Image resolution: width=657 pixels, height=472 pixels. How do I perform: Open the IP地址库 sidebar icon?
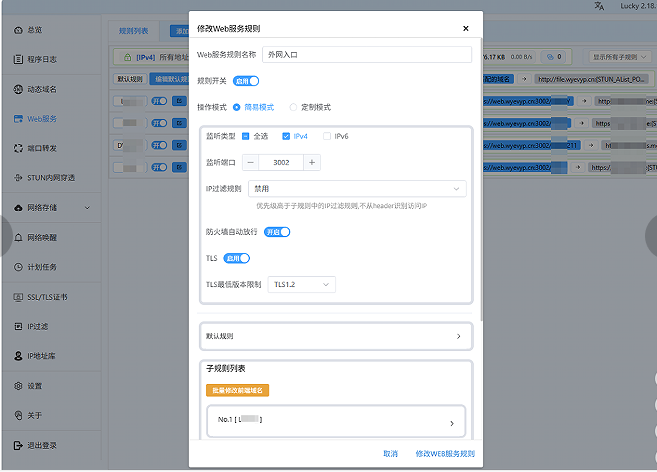click(x=19, y=356)
